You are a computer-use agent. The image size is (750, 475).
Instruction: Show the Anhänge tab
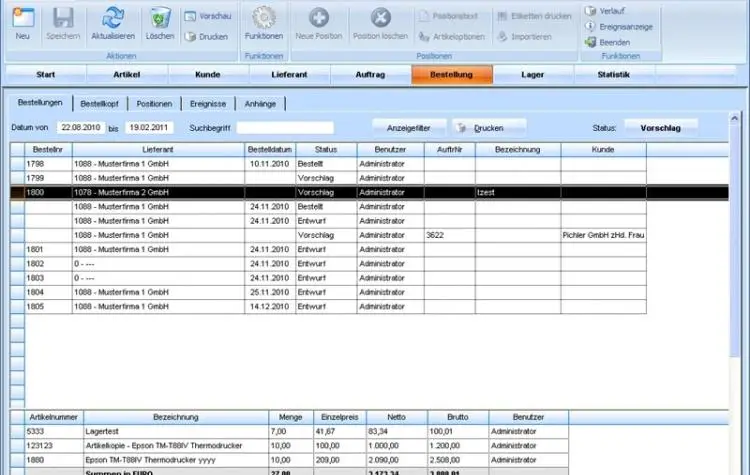(260, 103)
